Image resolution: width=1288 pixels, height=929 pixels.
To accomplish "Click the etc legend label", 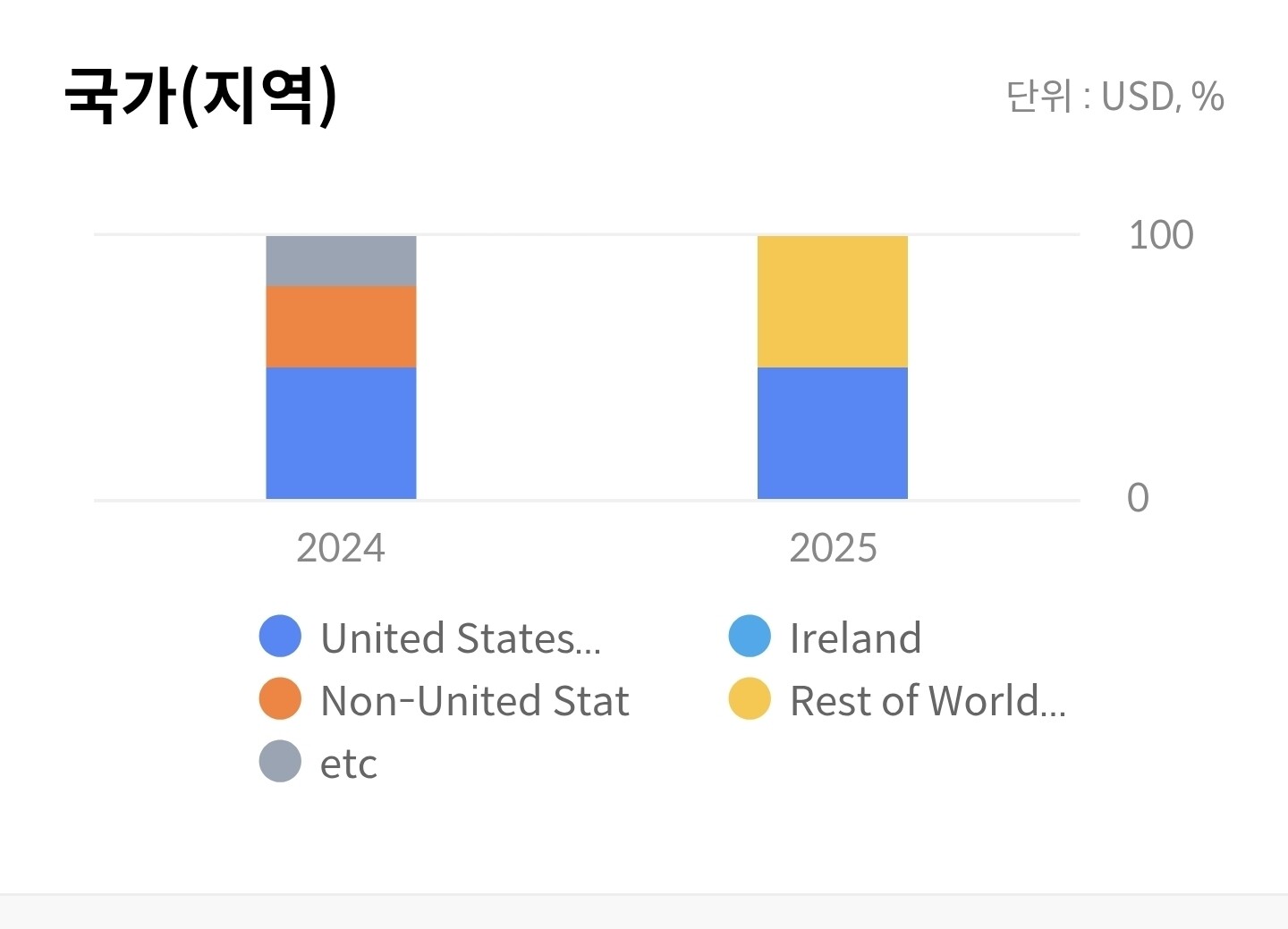I will coord(349,764).
